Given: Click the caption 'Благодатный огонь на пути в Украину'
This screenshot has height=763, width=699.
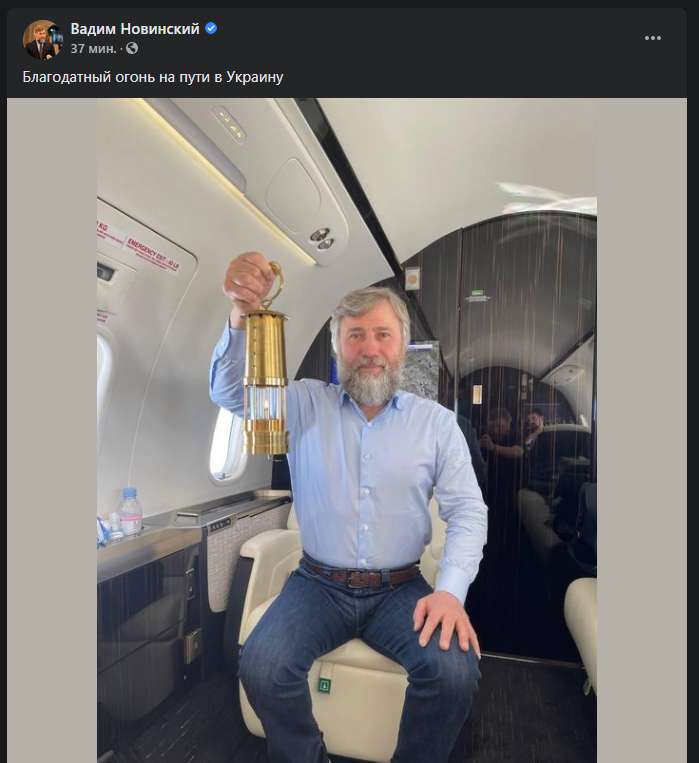Looking at the screenshot, I should pos(153,77).
